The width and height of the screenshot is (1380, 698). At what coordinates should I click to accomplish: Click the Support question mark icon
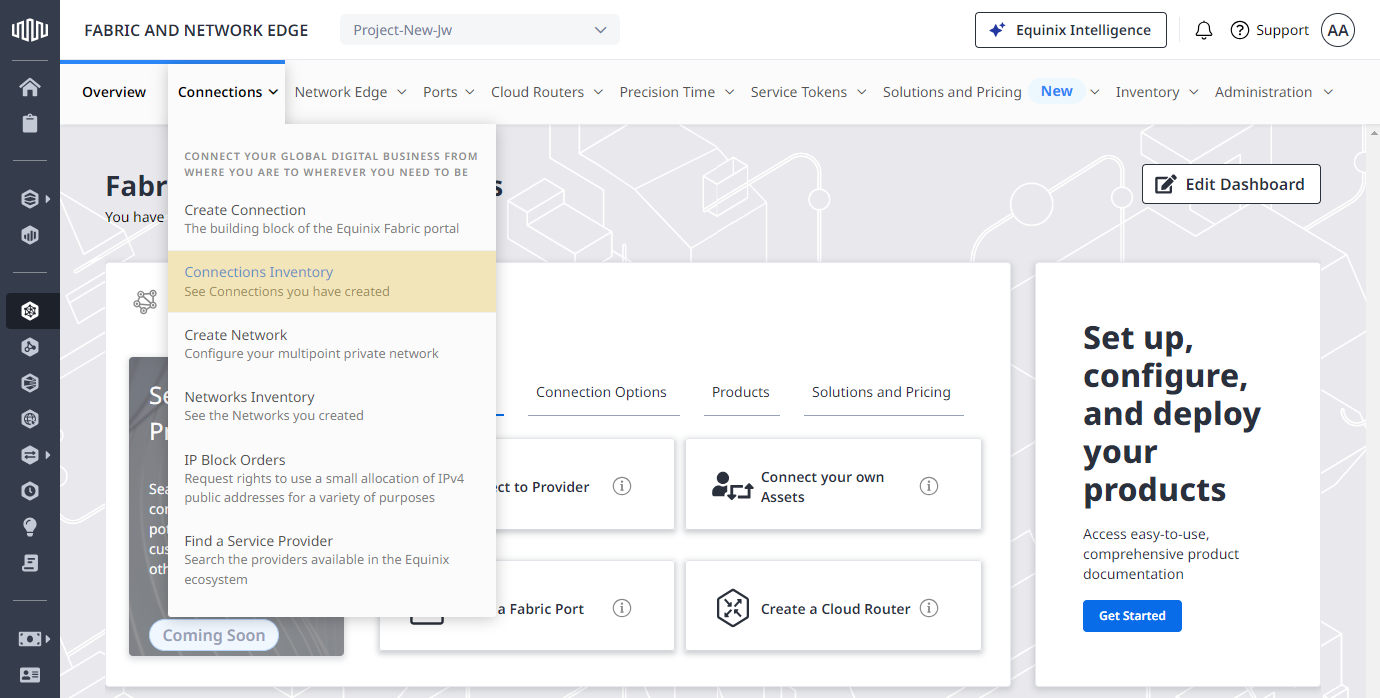[1240, 30]
